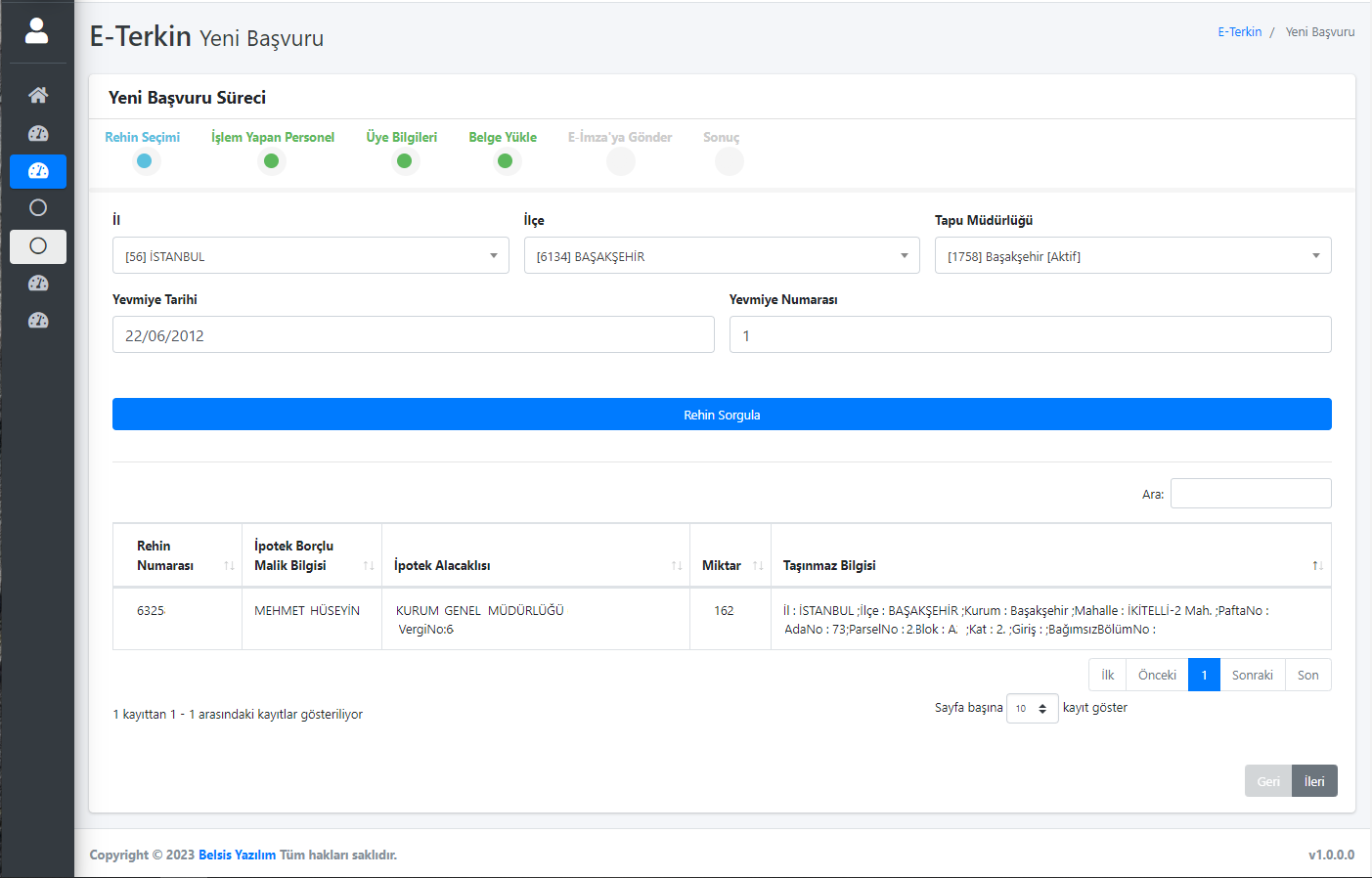Viewport: 1372px width, 878px height.
Task: Click the circle icon below the blue gauge
Action: (38, 207)
